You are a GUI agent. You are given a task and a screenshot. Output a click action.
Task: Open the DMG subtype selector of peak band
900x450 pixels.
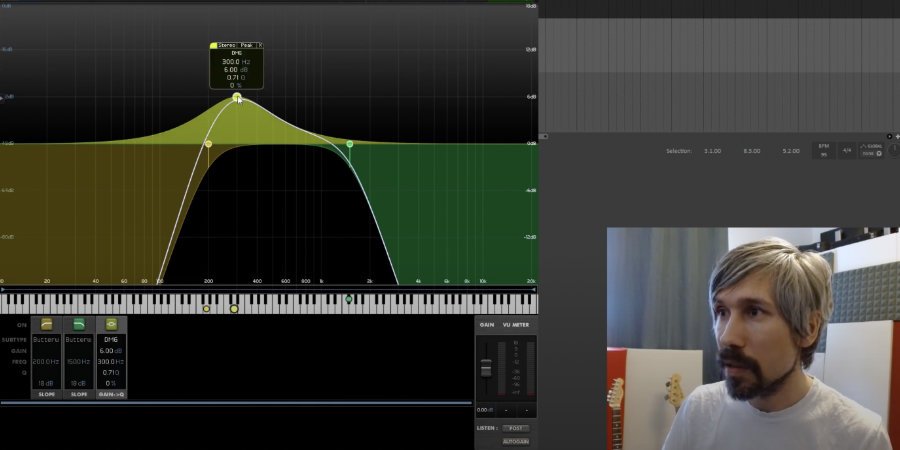coord(111,339)
